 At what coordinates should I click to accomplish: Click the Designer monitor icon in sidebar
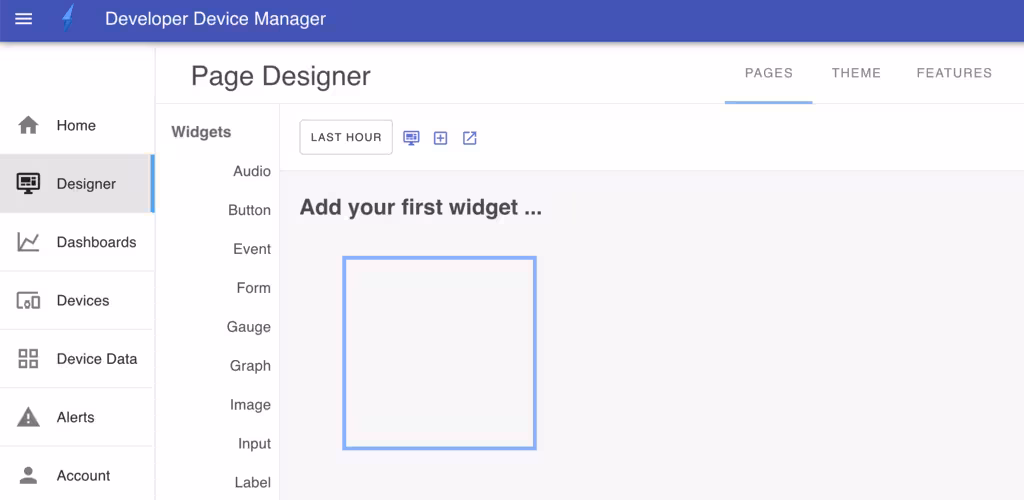28,183
